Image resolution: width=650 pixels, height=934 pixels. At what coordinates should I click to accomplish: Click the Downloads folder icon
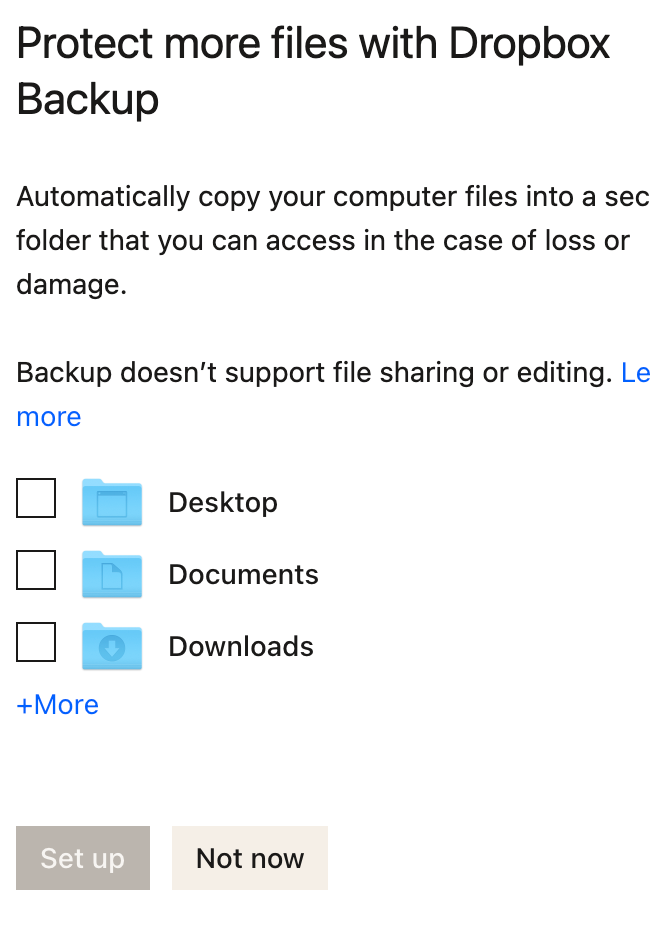coord(112,646)
